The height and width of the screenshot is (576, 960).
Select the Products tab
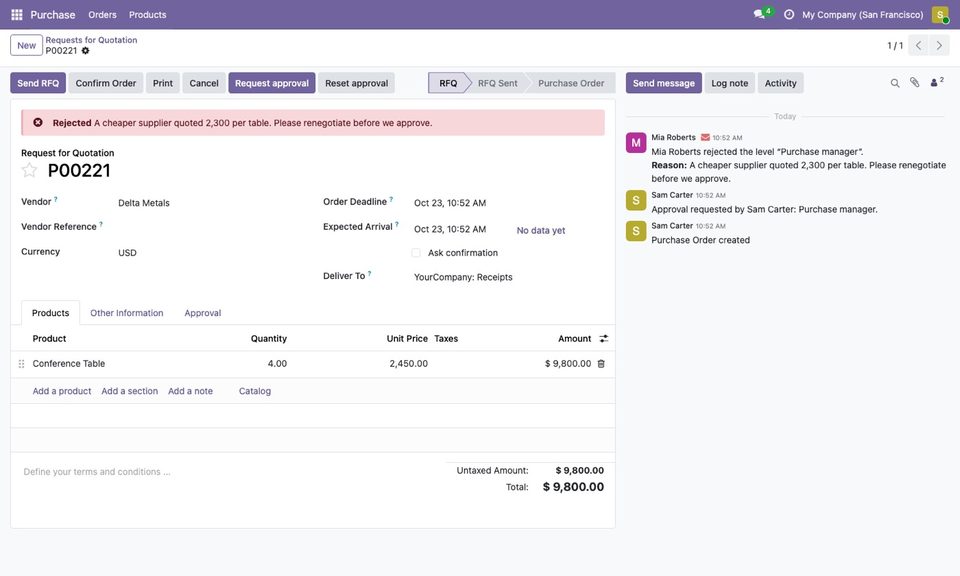pos(50,313)
